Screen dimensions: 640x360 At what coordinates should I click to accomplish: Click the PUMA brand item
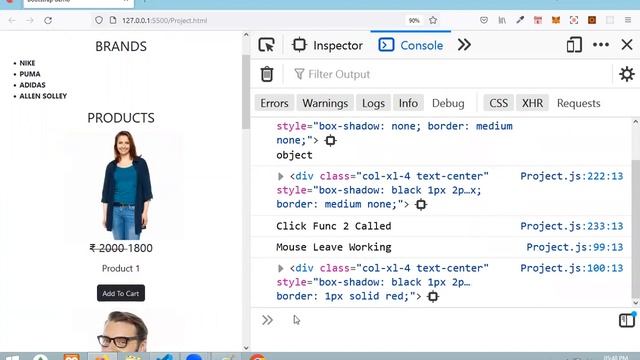(x=30, y=74)
